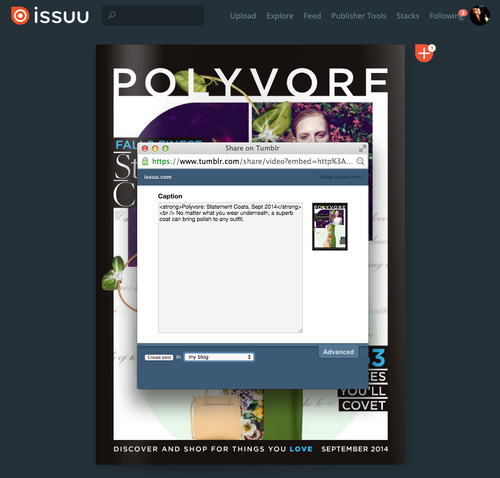Click the Polyvore magazine cover title
This screenshot has width=500, height=478.
pyautogui.click(x=251, y=82)
